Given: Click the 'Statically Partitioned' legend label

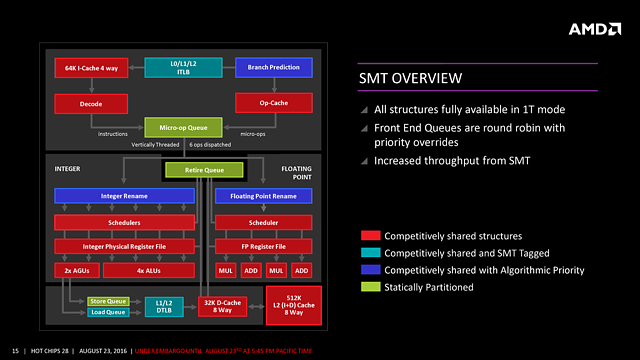Looking at the screenshot, I should (429, 287).
